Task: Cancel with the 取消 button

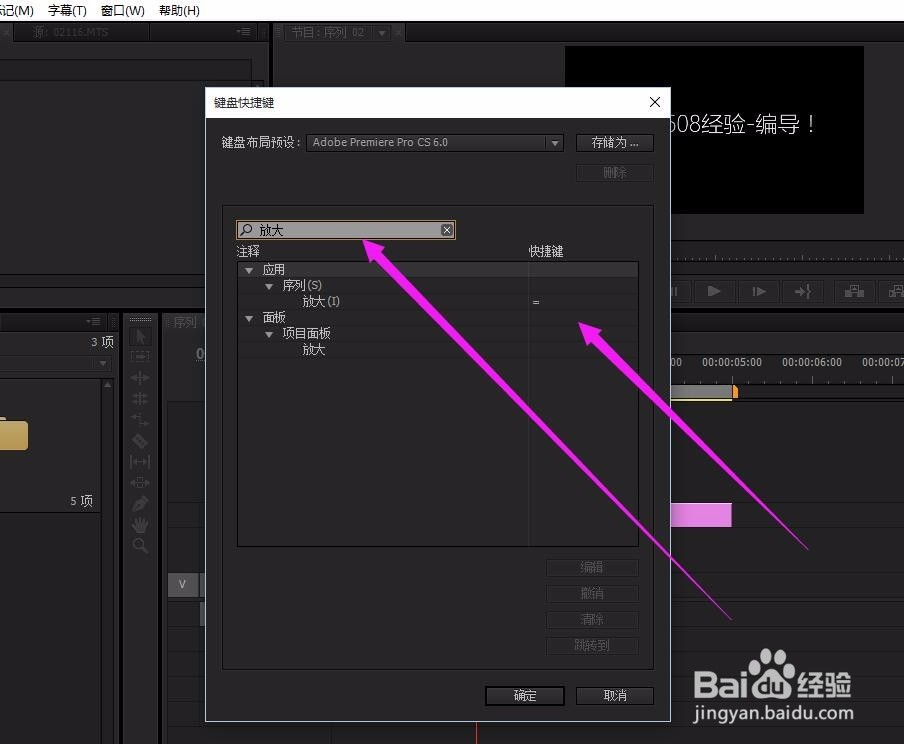Action: pos(615,696)
